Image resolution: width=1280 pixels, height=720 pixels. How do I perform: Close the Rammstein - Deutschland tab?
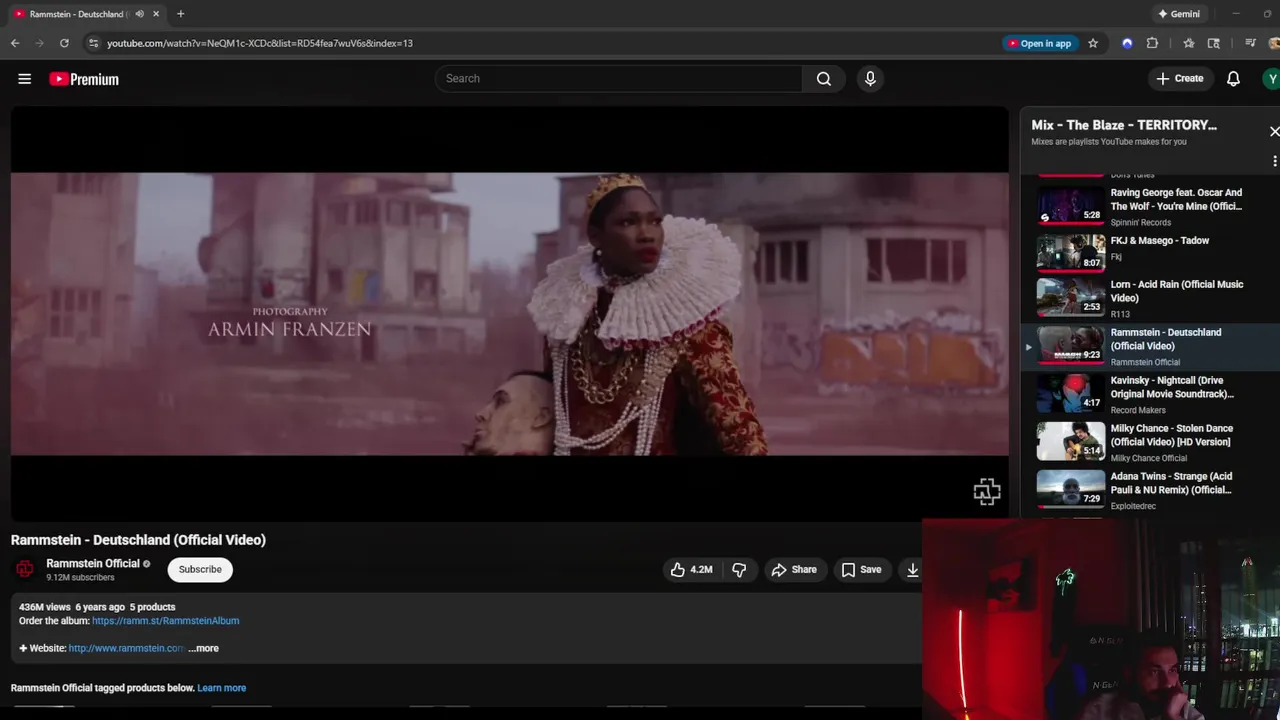coord(156,14)
